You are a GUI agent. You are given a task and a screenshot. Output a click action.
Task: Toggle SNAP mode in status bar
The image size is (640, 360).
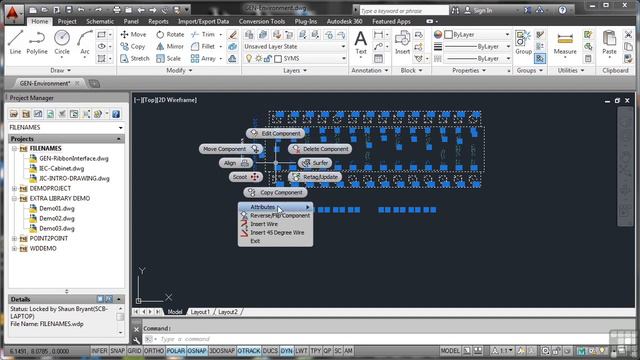(x=118, y=351)
